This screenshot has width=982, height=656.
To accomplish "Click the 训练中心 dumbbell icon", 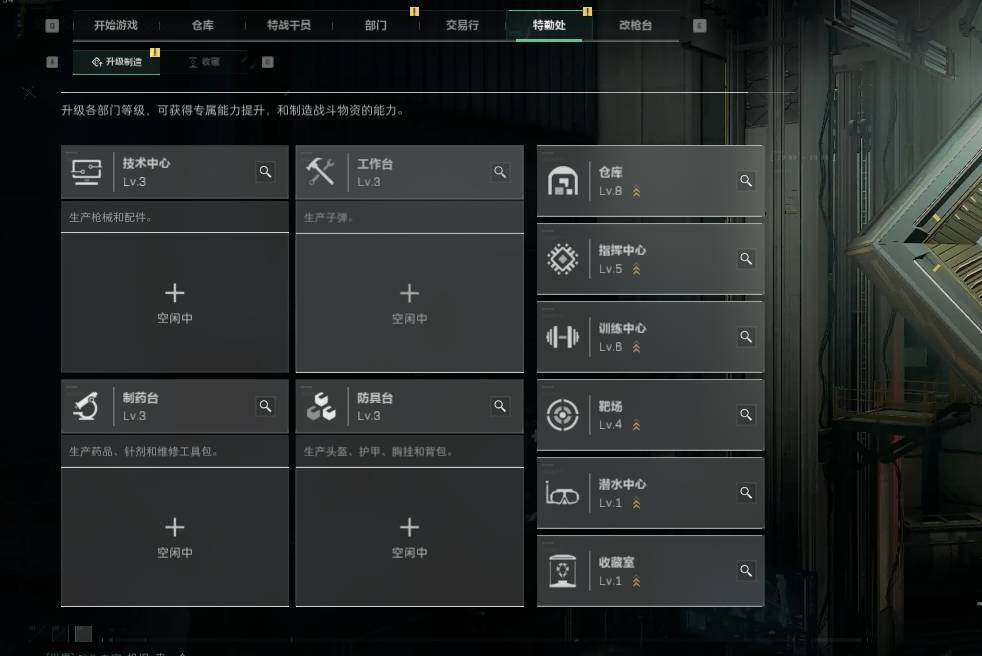I will [x=562, y=337].
